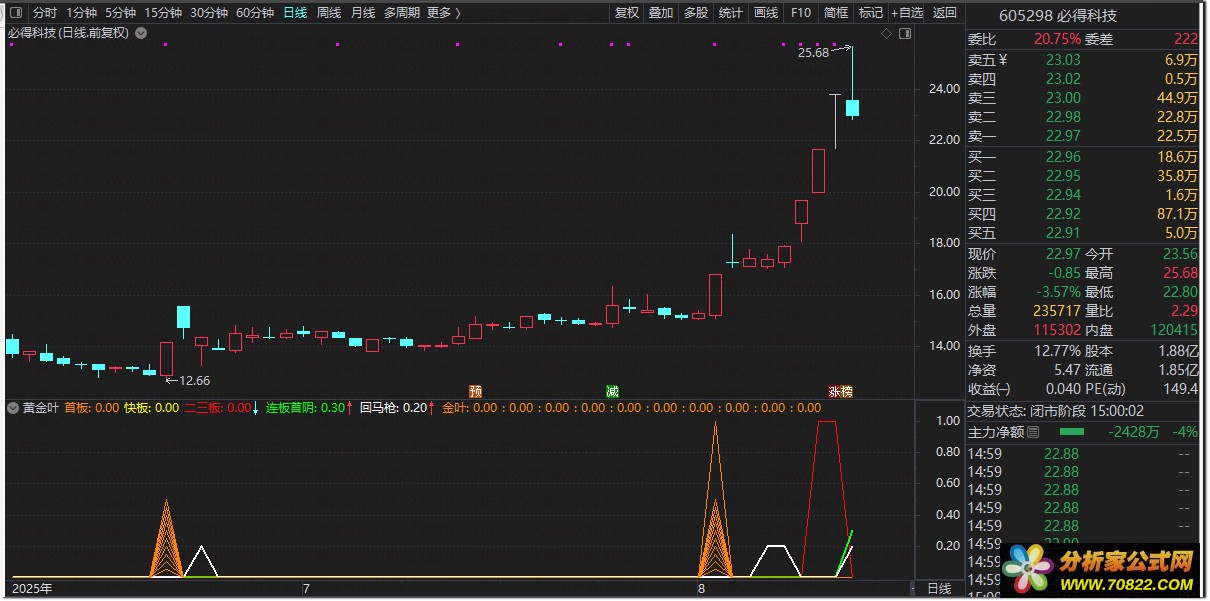This screenshot has width=1210, height=601.
Task: Select the 30分钟 period tab
Action: [209, 13]
